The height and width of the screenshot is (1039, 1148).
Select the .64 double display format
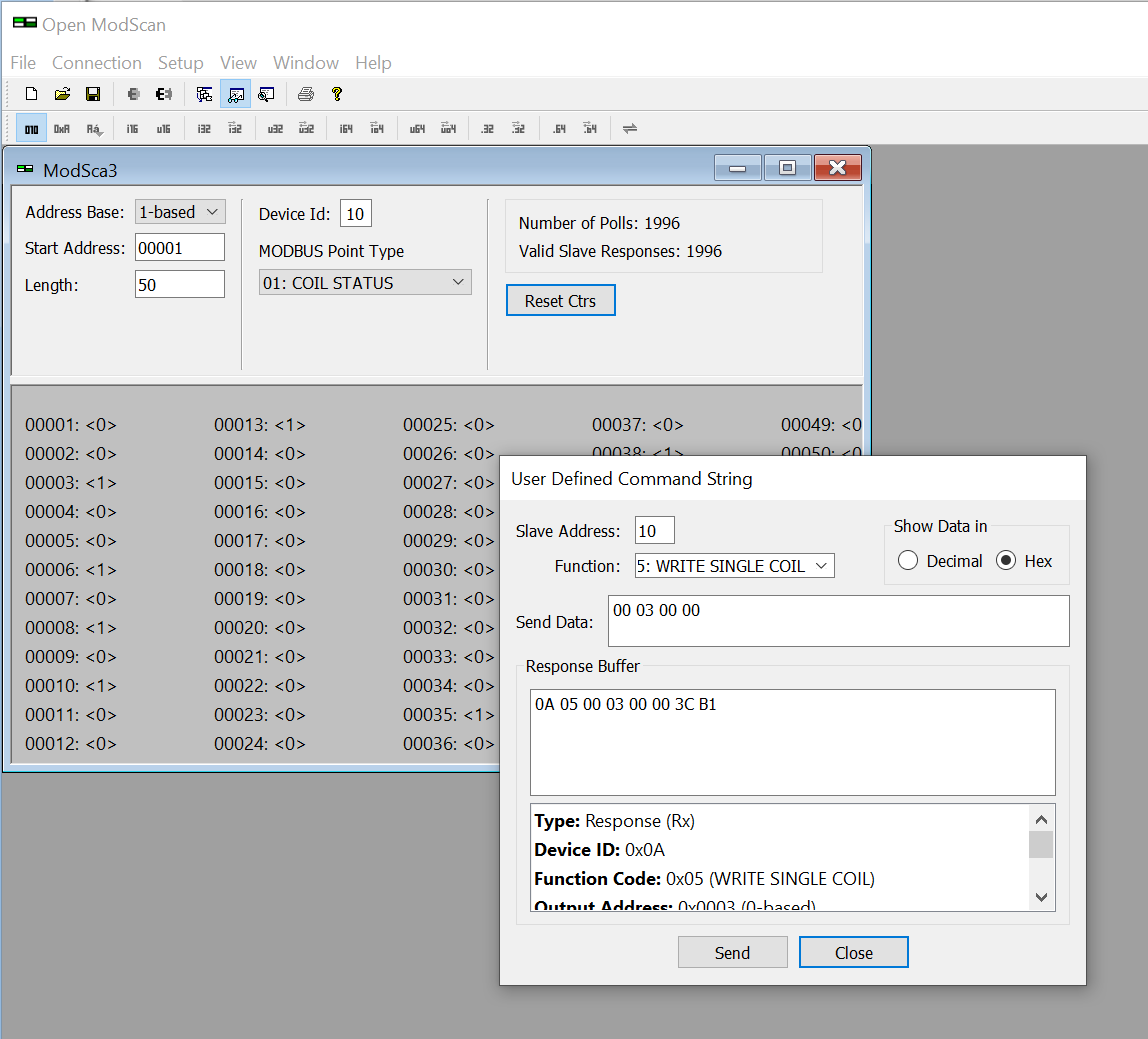(559, 129)
